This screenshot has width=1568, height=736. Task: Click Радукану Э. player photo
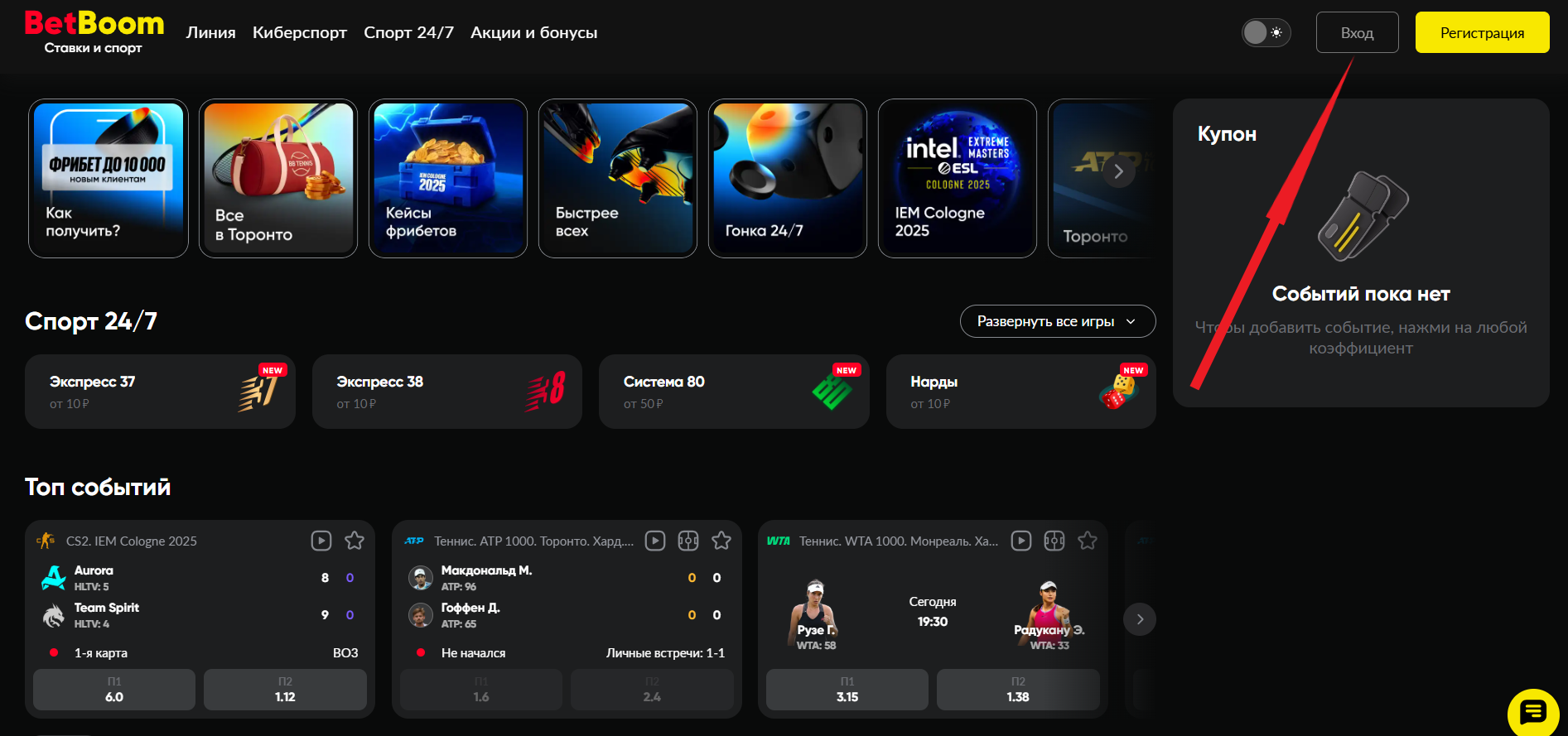[1049, 613]
